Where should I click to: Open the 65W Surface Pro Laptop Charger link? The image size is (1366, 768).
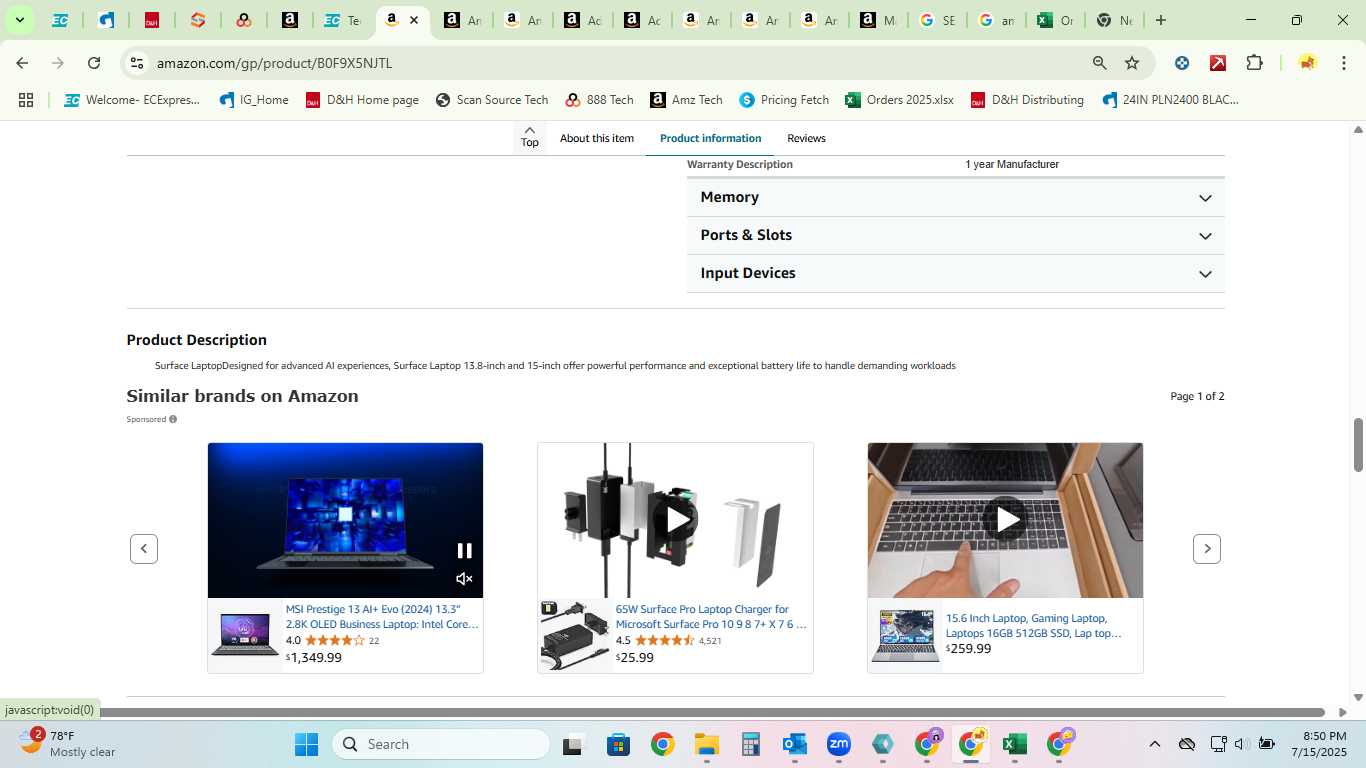click(711, 616)
